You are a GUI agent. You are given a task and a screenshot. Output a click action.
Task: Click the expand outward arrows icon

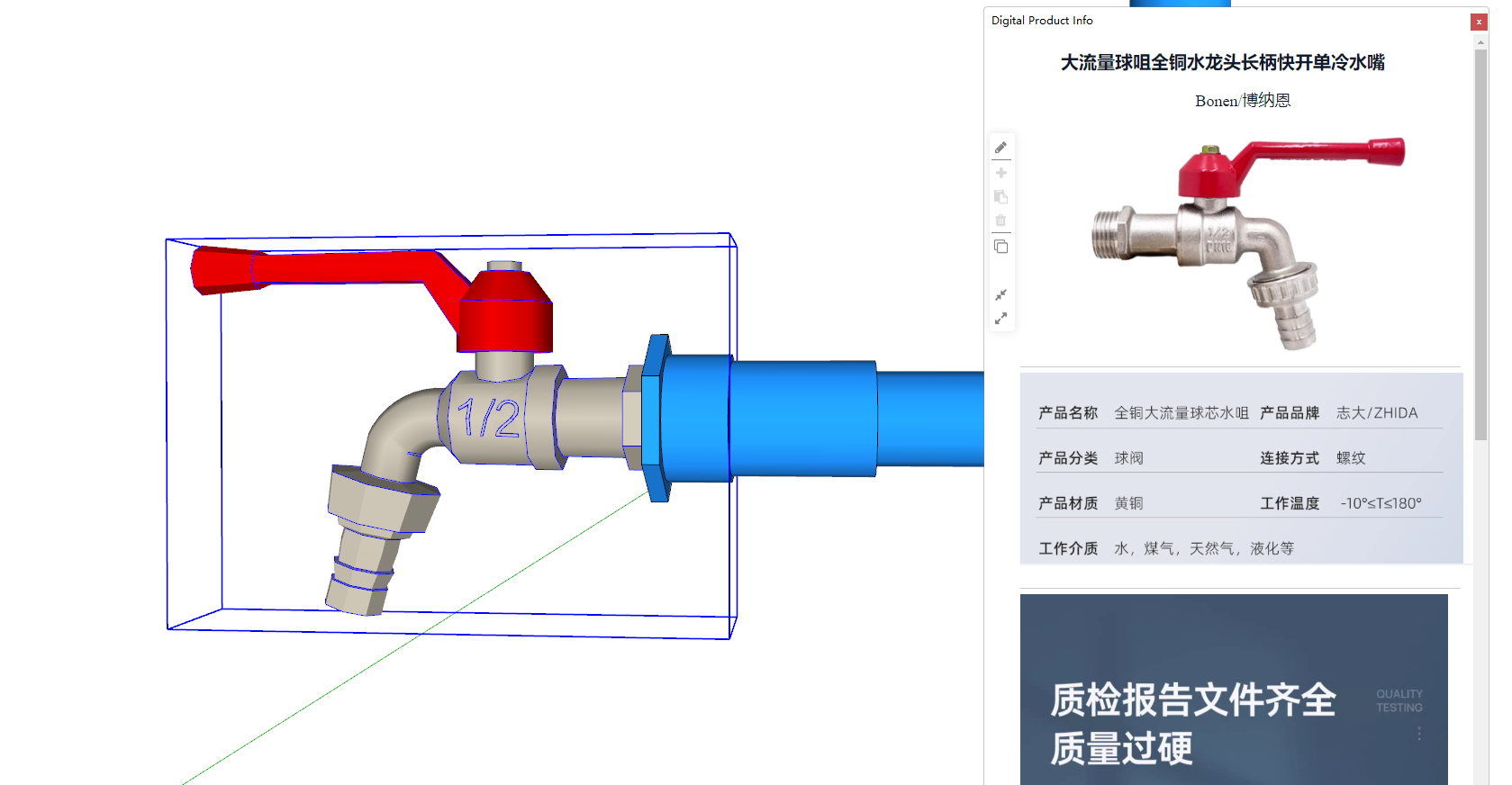[1000, 319]
